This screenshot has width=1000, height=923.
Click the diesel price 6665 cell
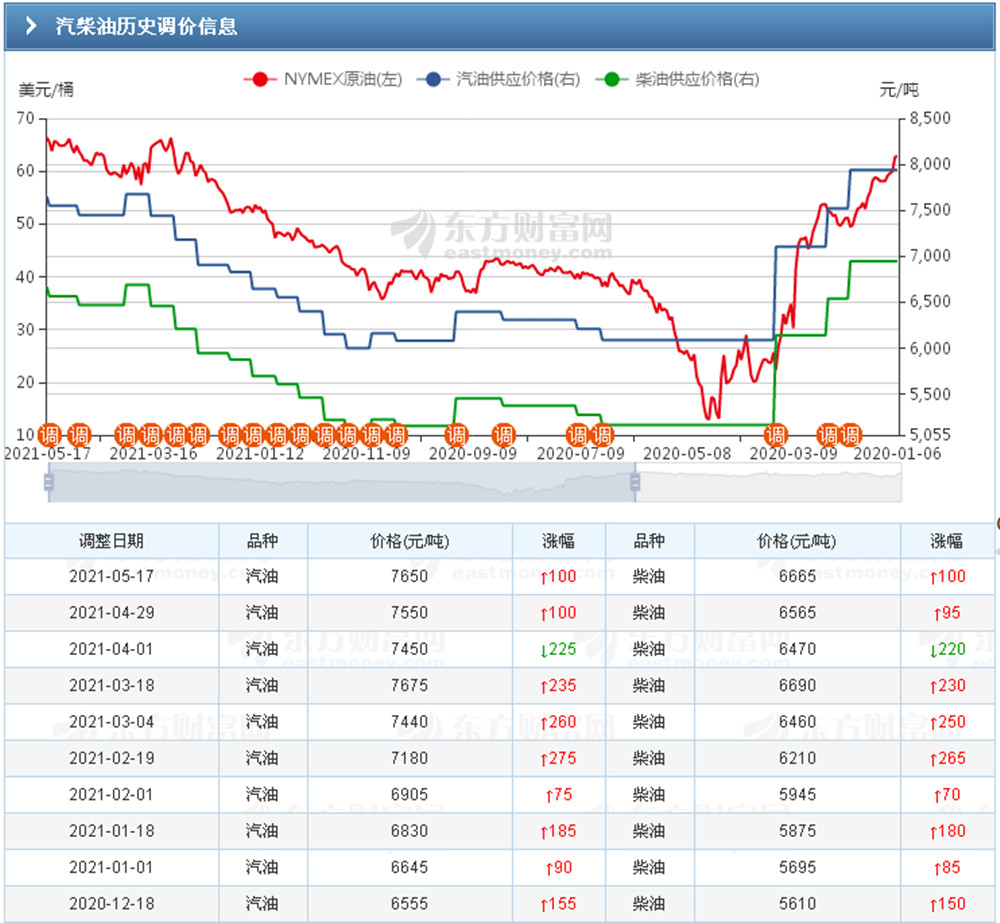pos(797,576)
